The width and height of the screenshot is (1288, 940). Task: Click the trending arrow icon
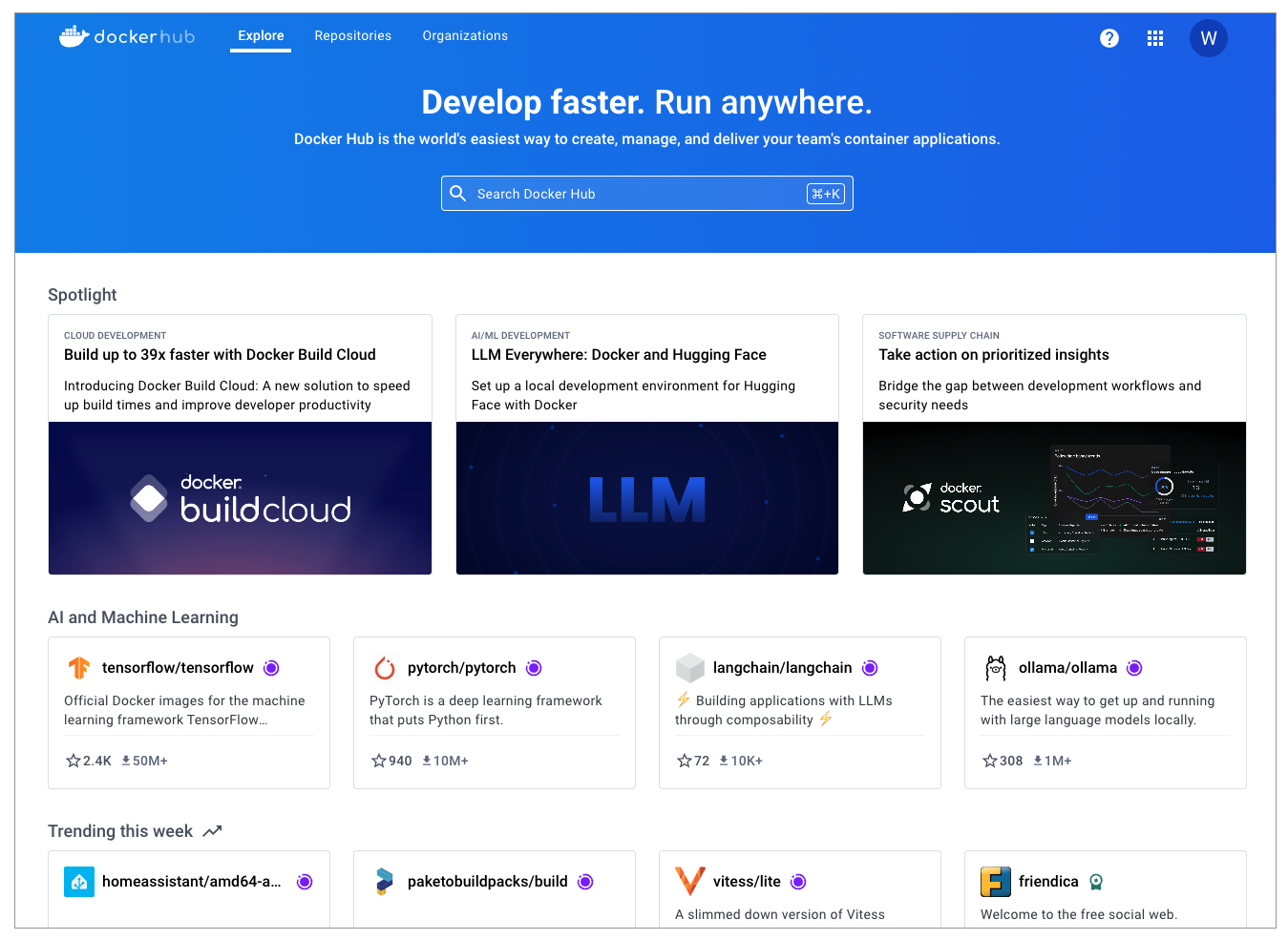(212, 831)
